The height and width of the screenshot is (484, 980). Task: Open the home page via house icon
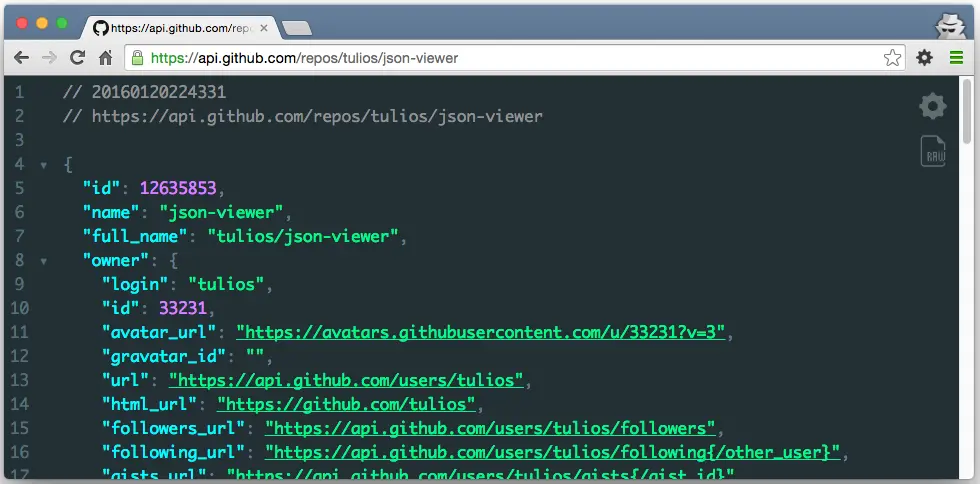[106, 58]
